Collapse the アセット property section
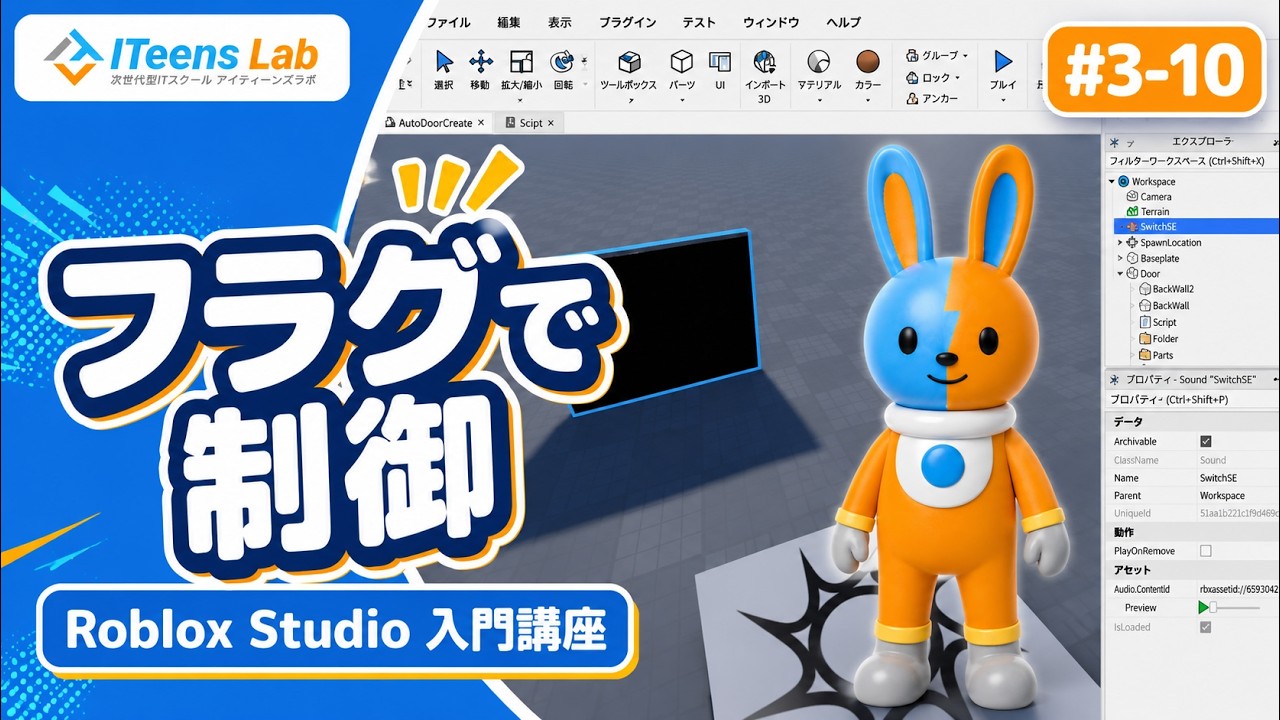 1193,569
